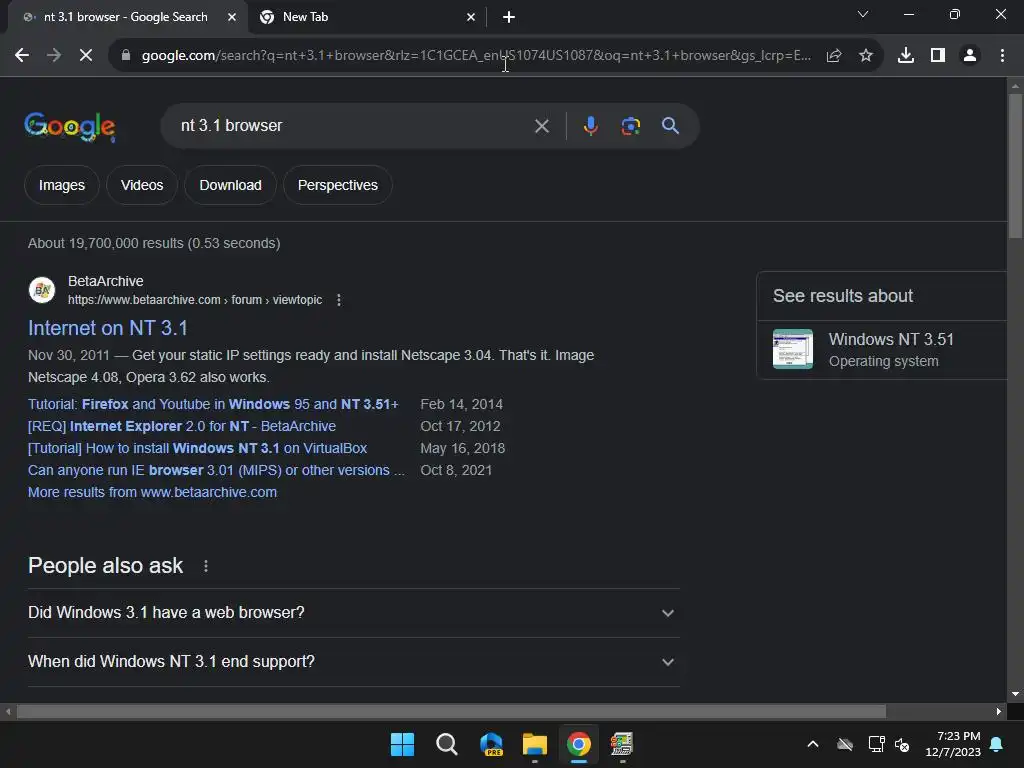1024x768 pixels.
Task: Click the Google search query input field
Action: 353,125
